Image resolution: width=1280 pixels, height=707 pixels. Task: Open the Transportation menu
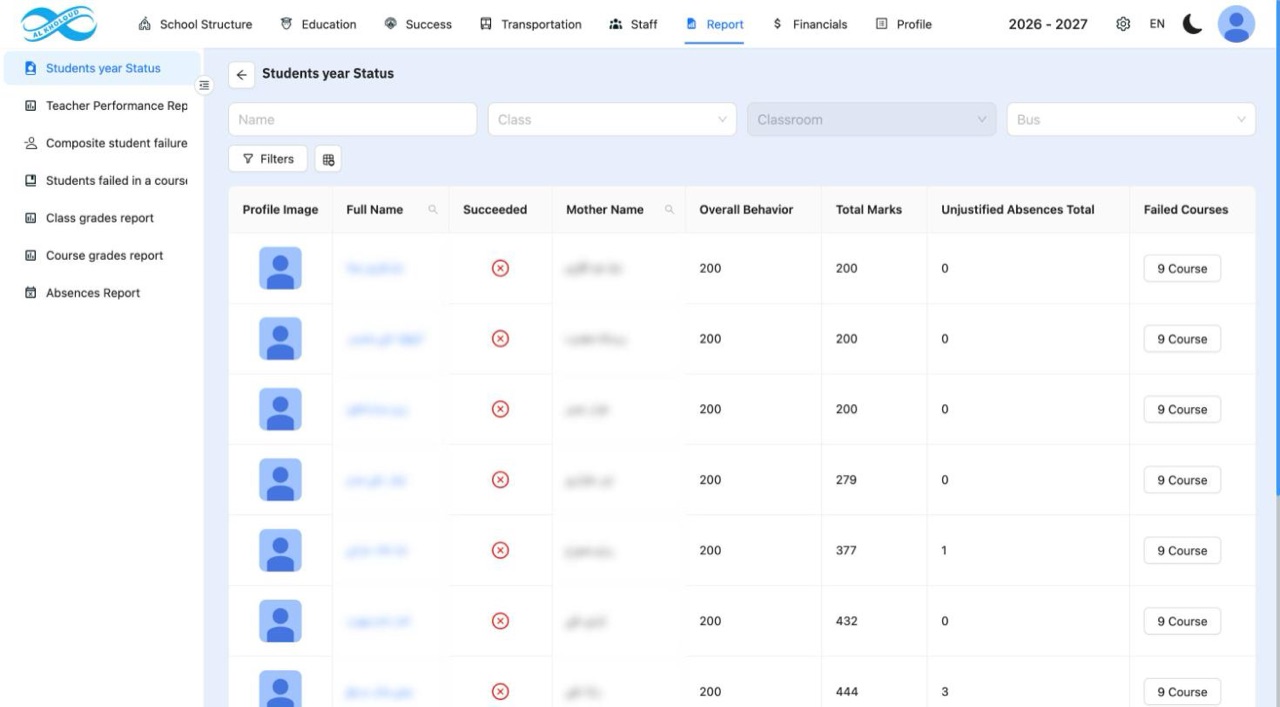click(x=531, y=25)
